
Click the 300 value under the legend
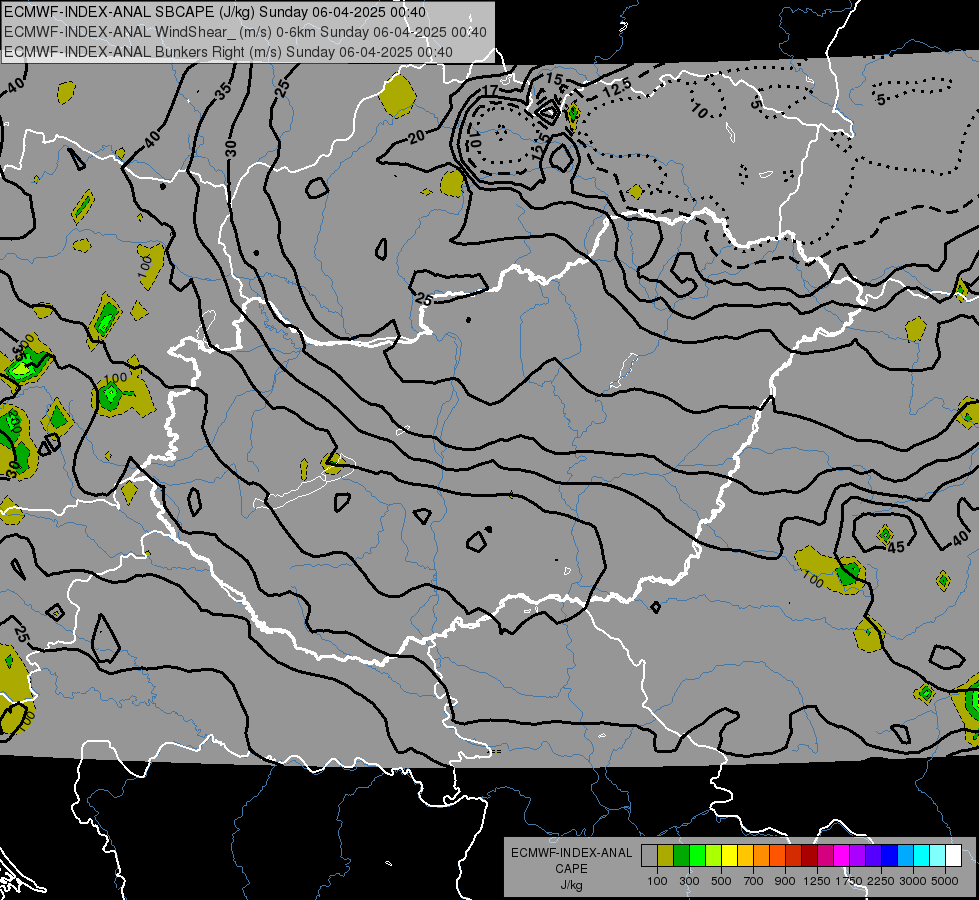689,881
